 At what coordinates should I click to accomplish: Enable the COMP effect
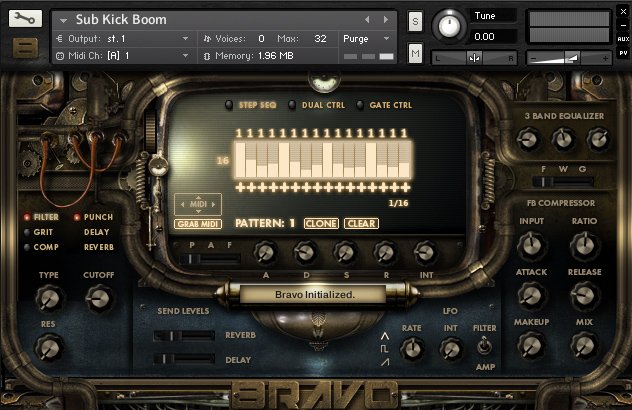point(27,247)
